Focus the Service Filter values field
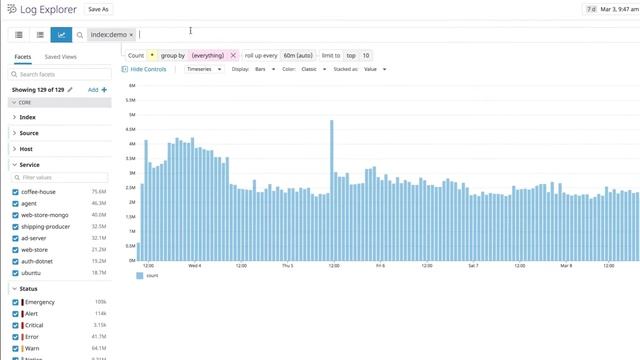Viewport: 640px width, 360px height. point(60,178)
